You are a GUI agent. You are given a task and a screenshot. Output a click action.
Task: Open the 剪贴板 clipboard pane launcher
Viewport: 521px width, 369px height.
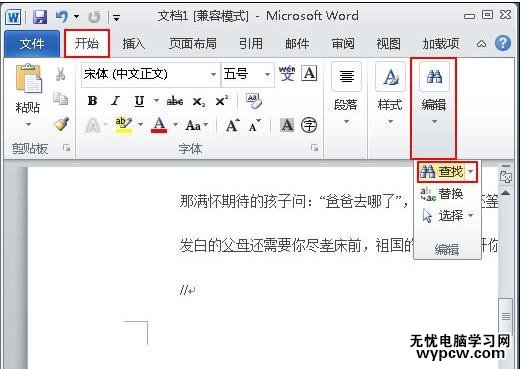pos(67,148)
